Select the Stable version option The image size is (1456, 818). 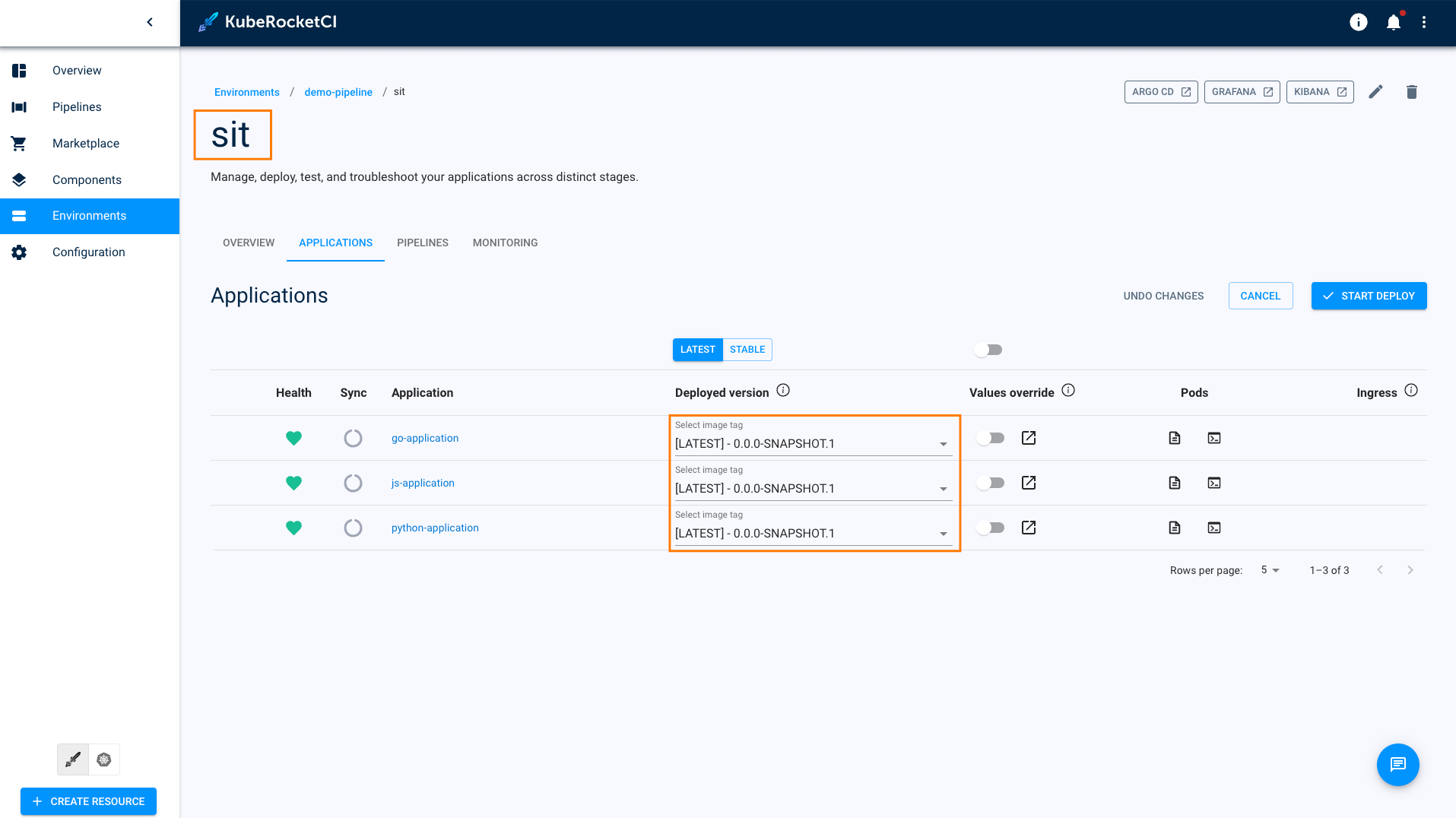[747, 350]
